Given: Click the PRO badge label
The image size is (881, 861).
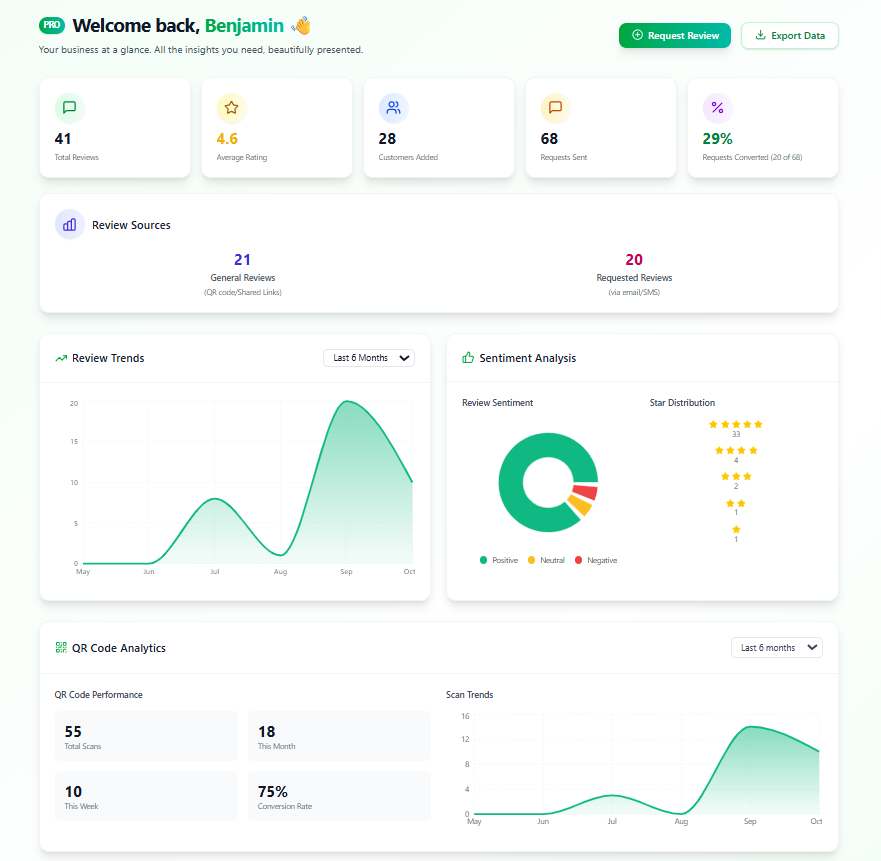Looking at the screenshot, I should [x=52, y=24].
